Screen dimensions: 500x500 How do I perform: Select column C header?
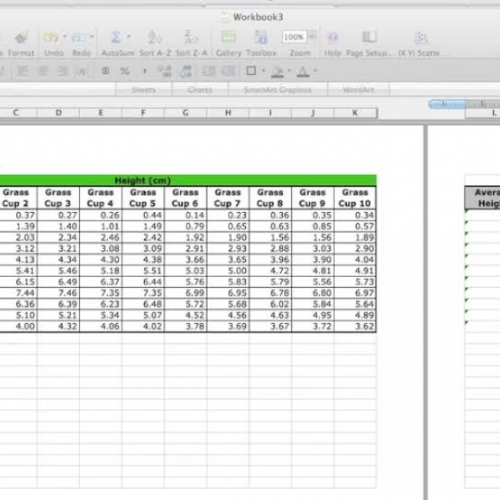click(x=16, y=113)
